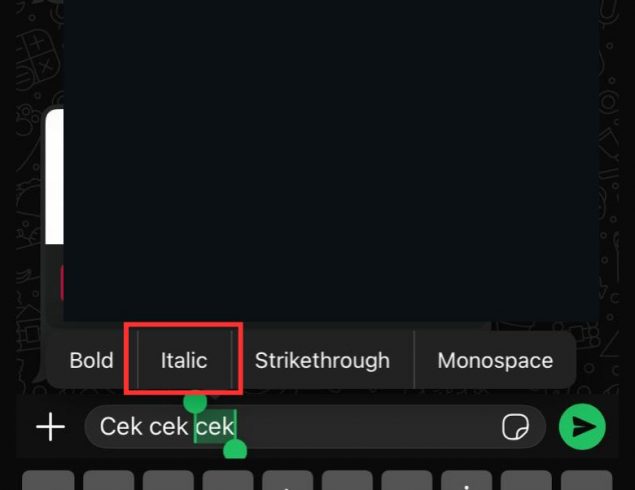This screenshot has height=490, width=635.
Task: Choose Italic from the formatting popup
Action: click(x=184, y=360)
